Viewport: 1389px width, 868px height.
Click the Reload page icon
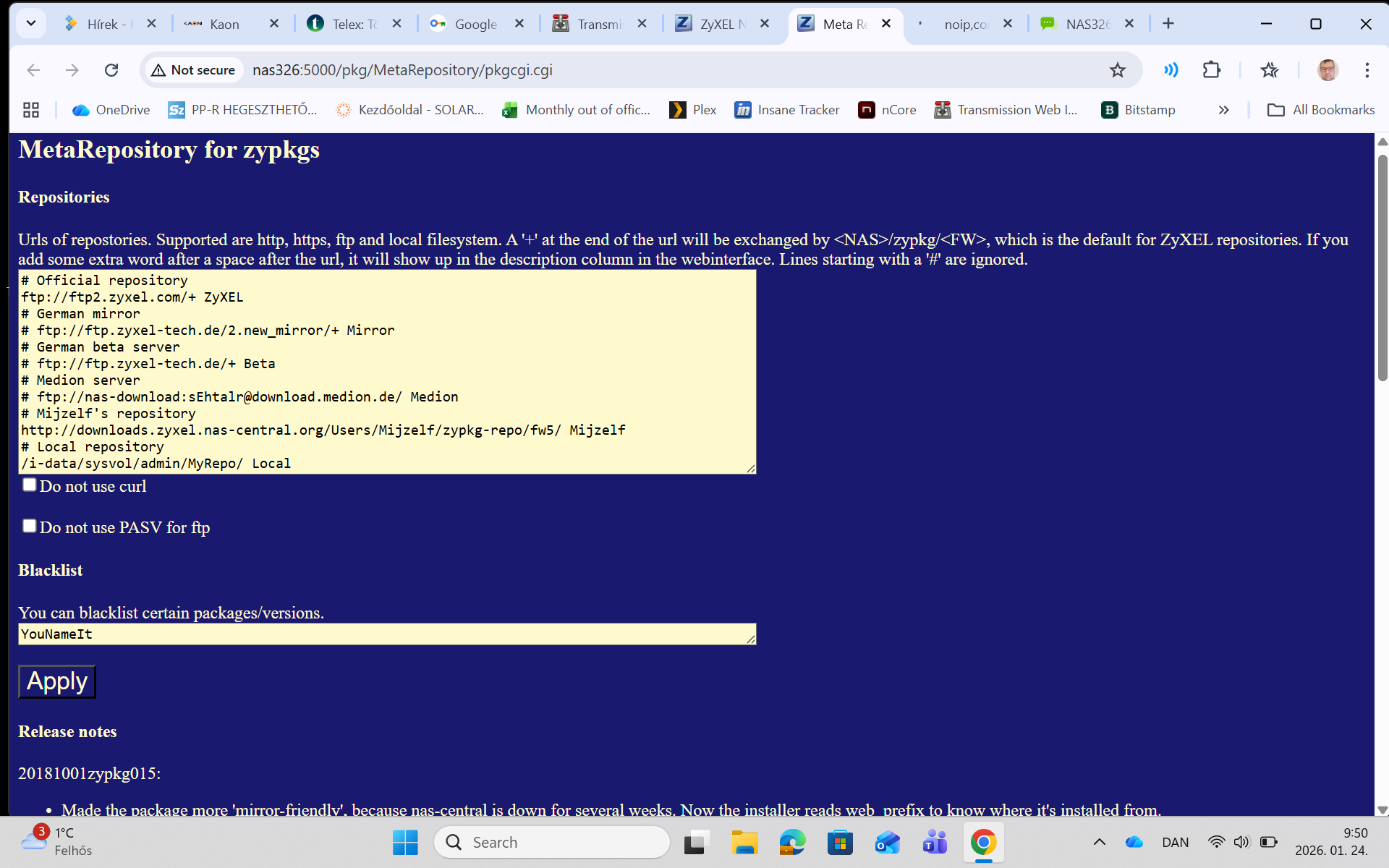[x=111, y=70]
